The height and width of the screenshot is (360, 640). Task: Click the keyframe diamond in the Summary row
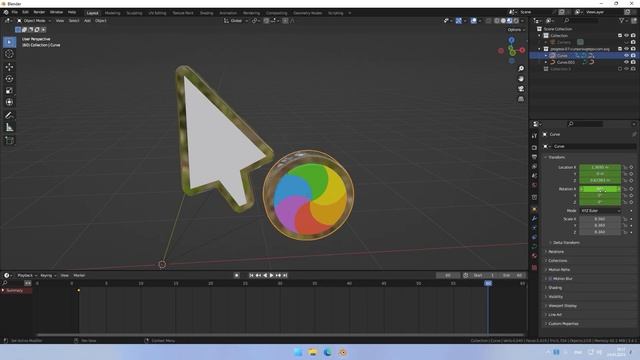79,290
